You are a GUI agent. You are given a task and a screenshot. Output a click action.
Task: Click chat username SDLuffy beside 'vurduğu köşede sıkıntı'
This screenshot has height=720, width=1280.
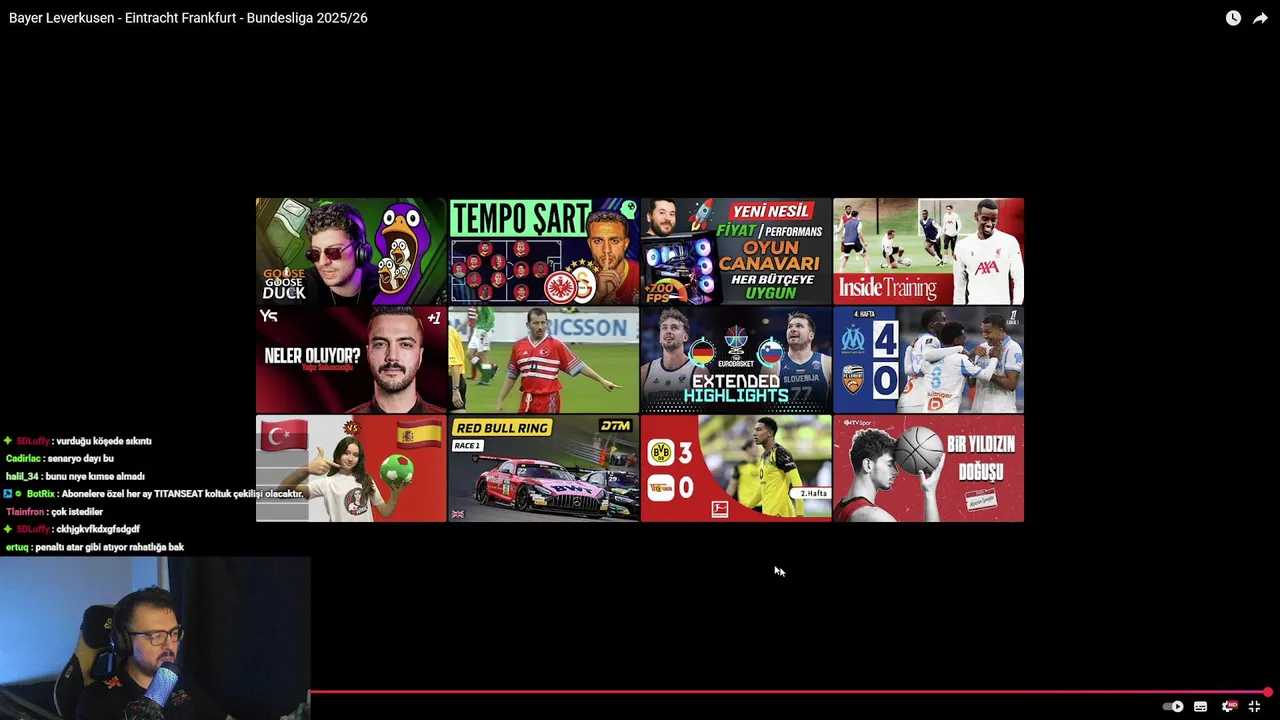click(32, 441)
